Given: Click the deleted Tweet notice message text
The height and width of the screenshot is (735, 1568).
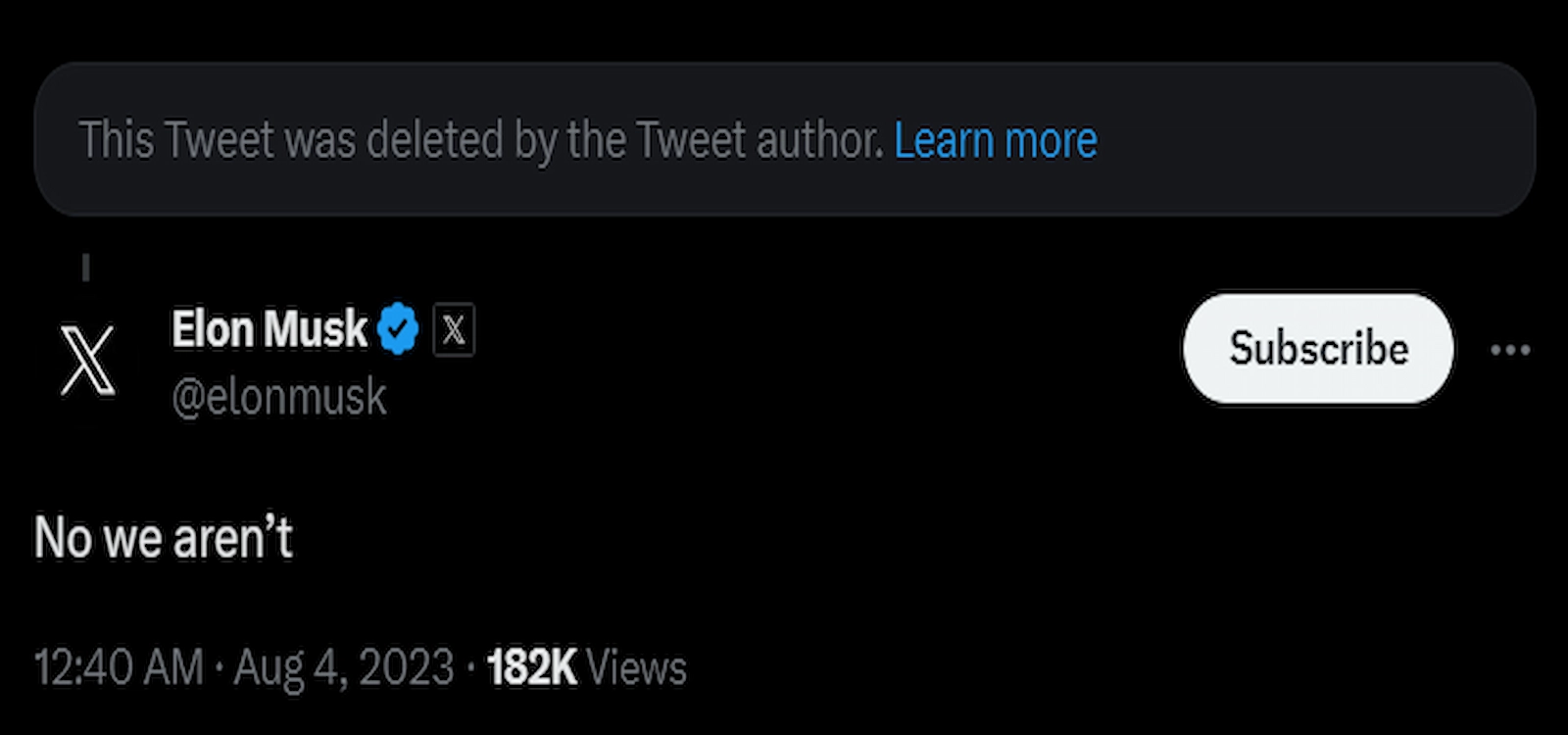Looking at the screenshot, I should point(480,140).
